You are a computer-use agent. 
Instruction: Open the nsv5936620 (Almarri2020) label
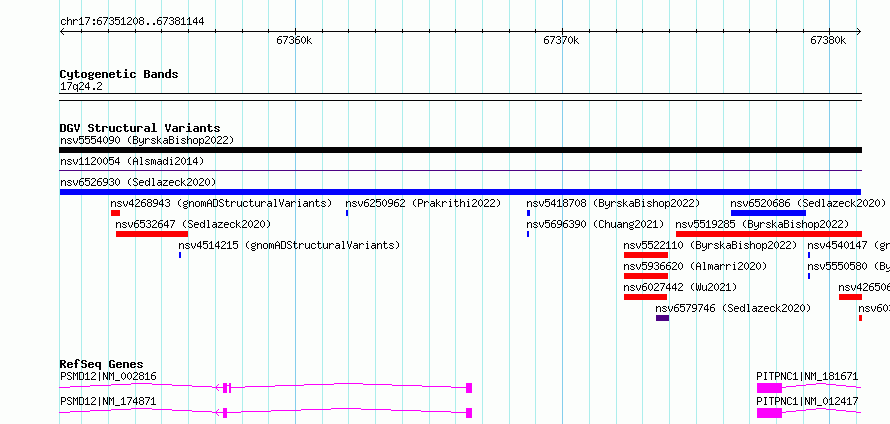tap(695, 266)
